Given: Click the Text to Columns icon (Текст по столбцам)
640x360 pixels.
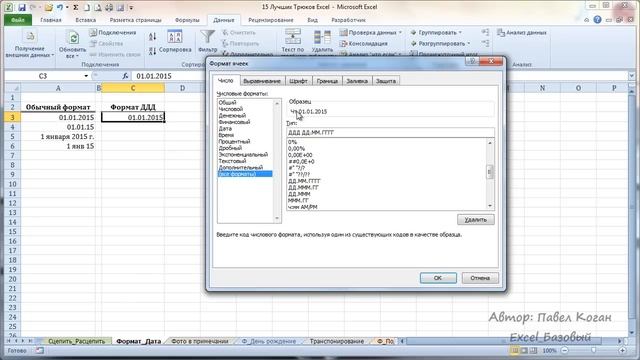Looking at the screenshot, I should tap(293, 37).
